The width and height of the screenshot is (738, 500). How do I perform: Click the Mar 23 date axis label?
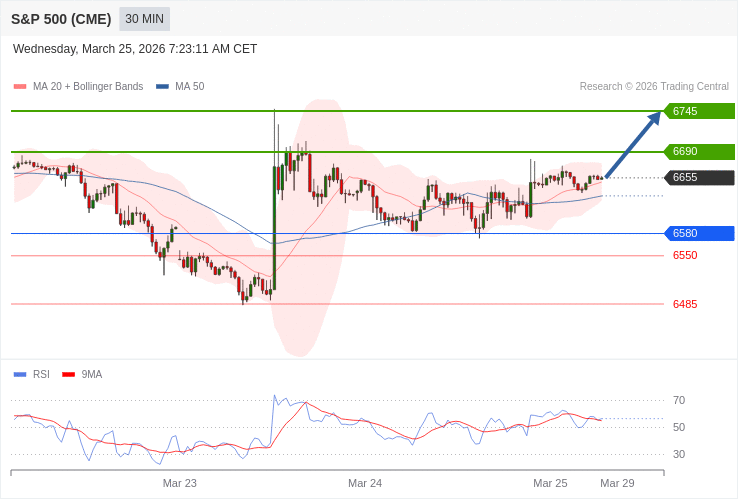tap(180, 483)
